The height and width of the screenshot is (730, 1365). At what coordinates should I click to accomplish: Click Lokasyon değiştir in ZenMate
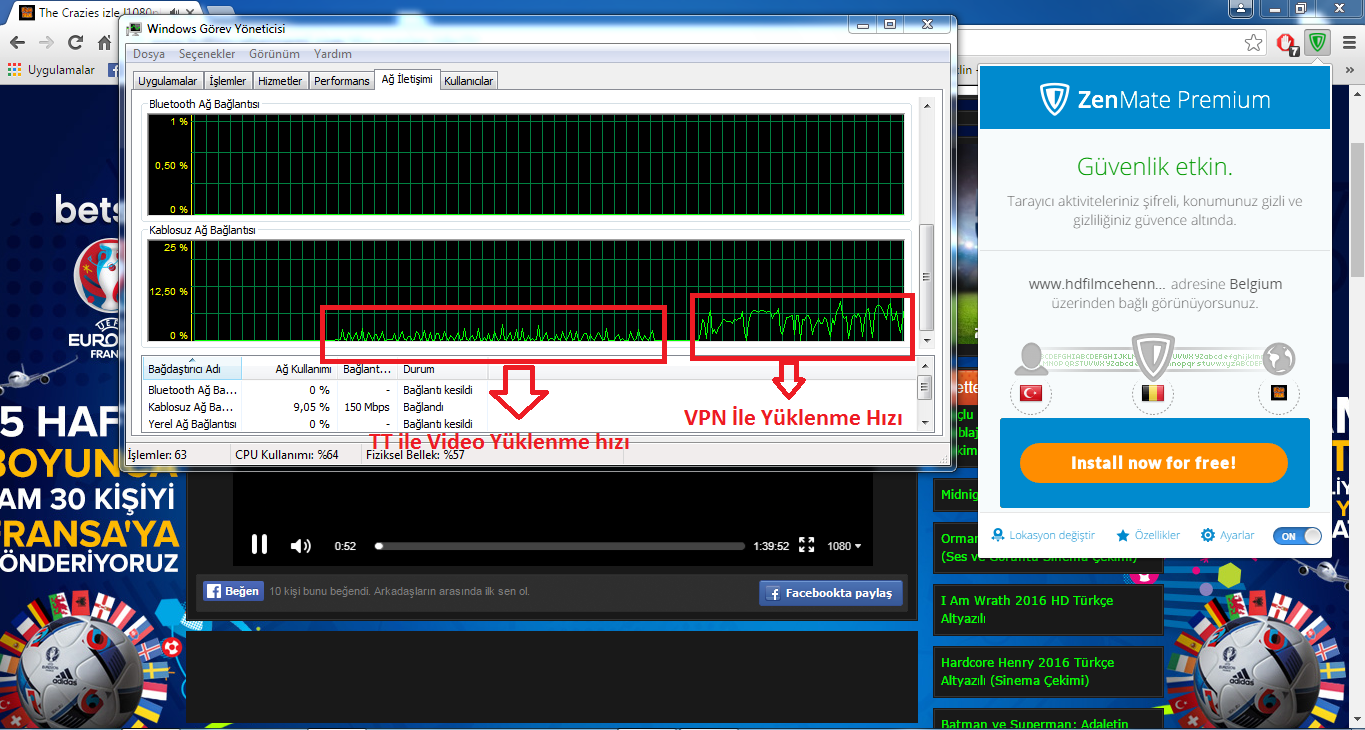(x=1043, y=536)
